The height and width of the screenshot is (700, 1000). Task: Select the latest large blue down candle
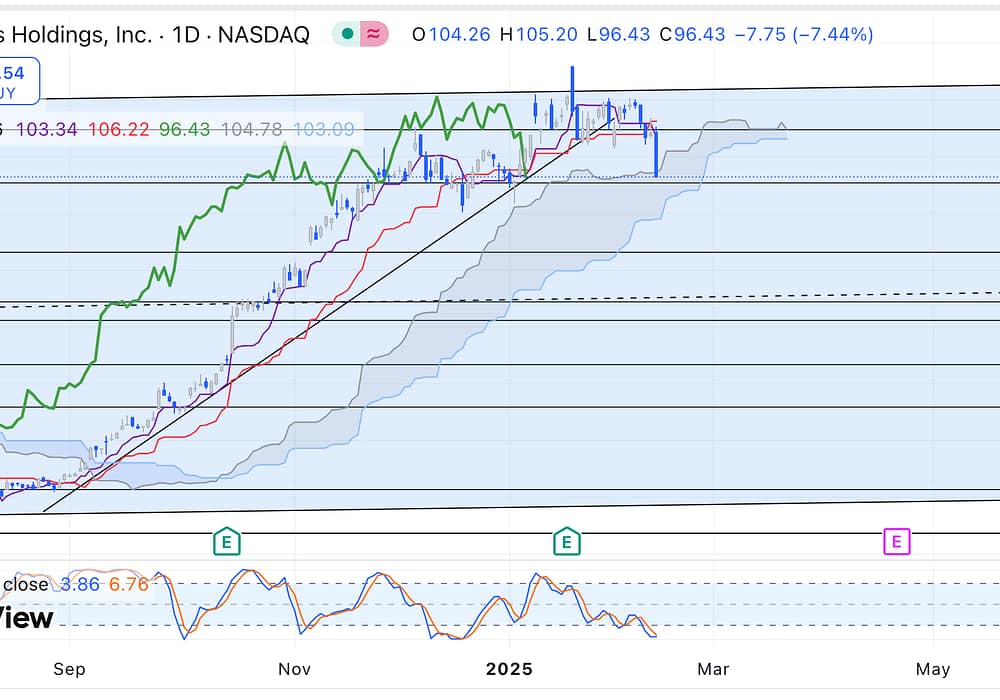[x=656, y=155]
